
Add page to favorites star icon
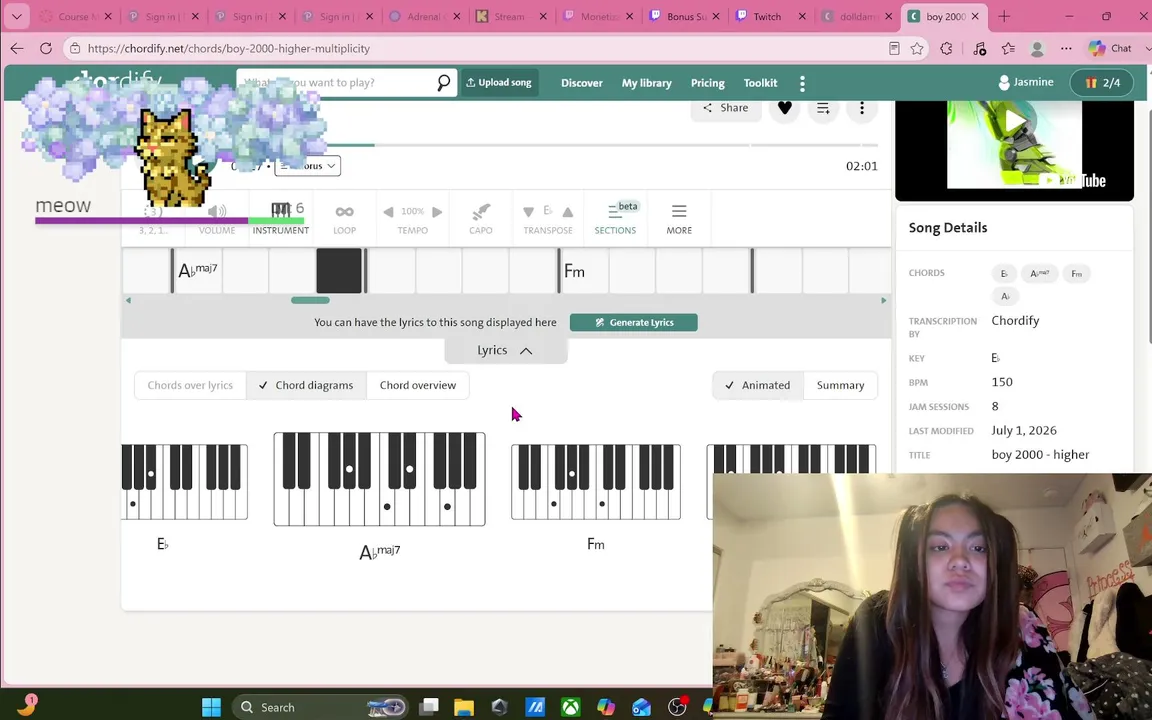click(x=917, y=48)
